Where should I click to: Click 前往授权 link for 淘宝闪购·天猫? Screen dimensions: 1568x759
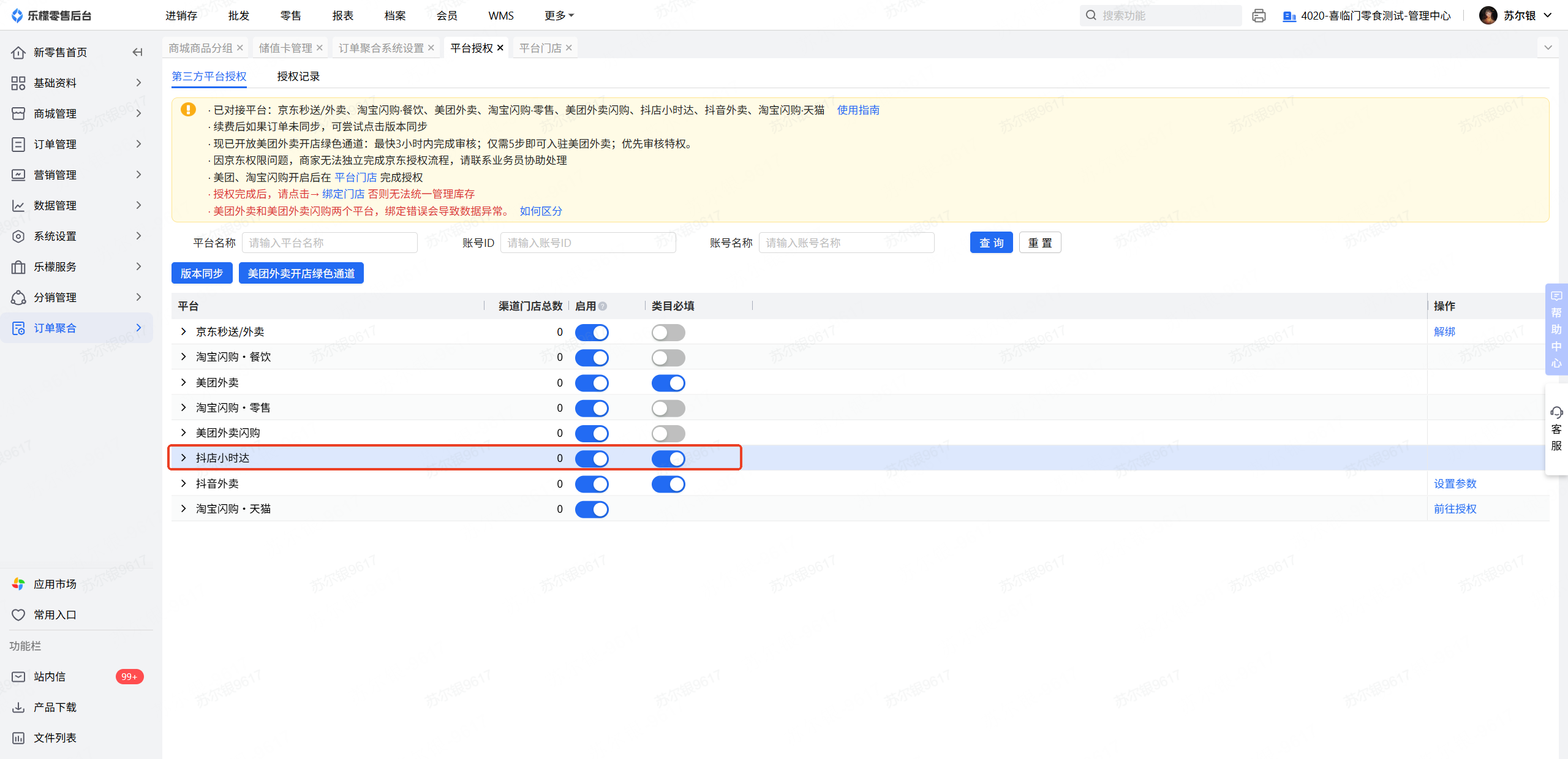click(x=1455, y=509)
